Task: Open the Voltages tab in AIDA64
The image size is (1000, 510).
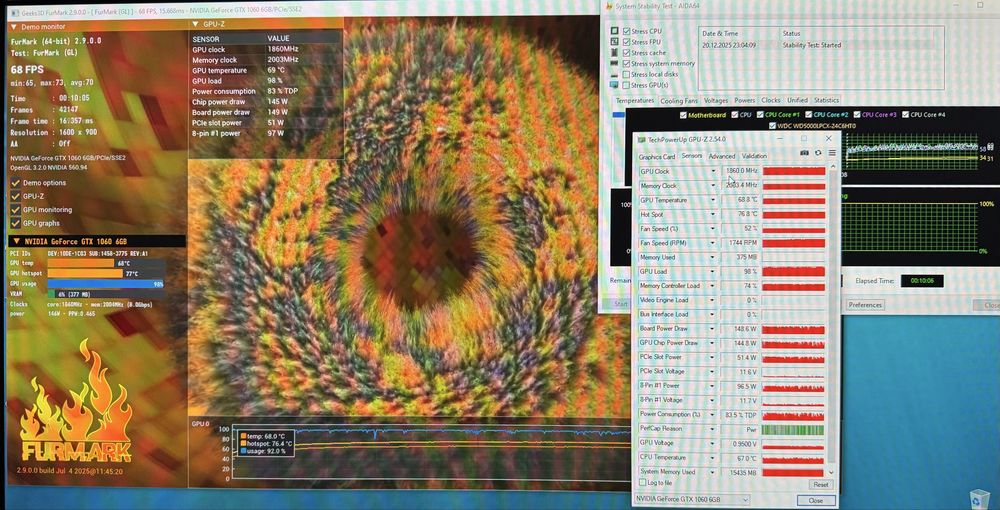Action: (716, 100)
